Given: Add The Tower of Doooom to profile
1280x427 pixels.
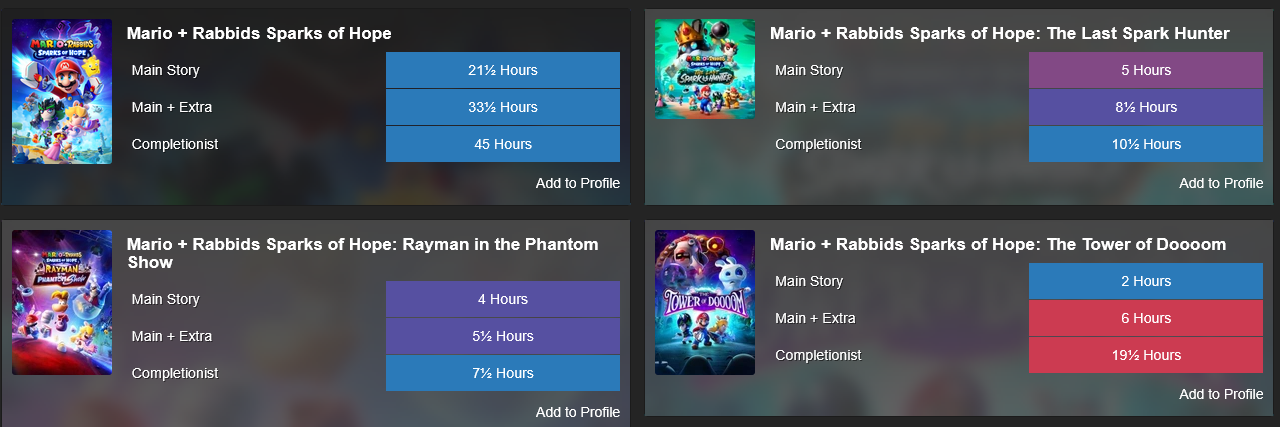Looking at the screenshot, I should (x=1221, y=394).
